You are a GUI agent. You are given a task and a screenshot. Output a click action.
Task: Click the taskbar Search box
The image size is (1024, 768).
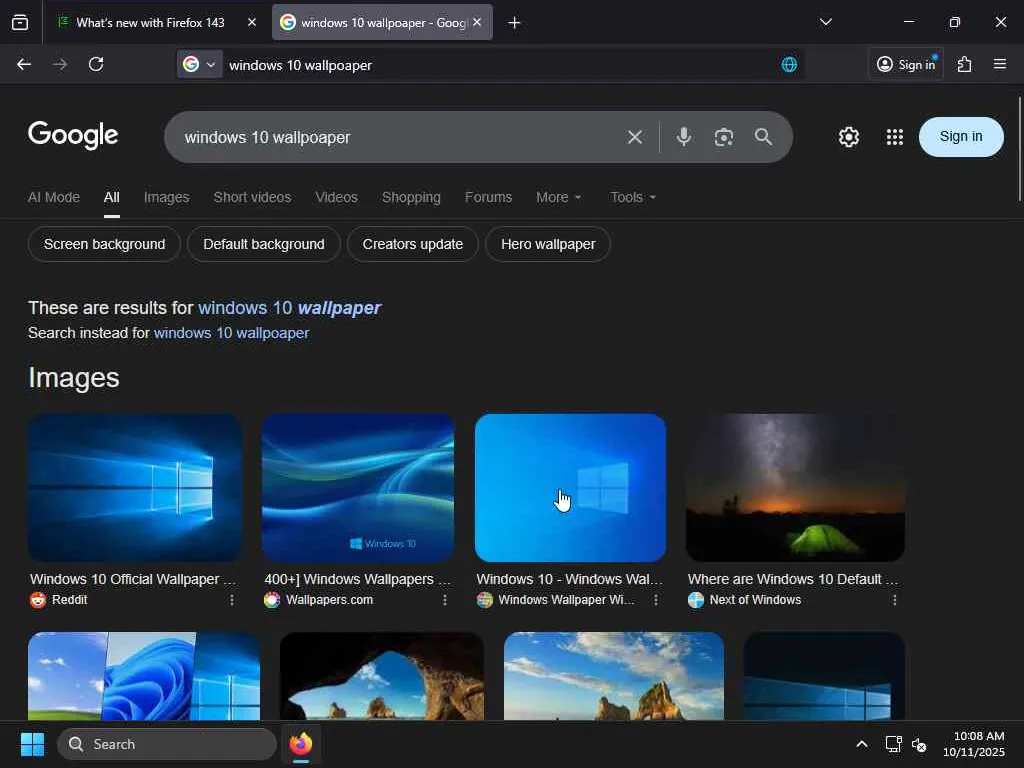167,744
